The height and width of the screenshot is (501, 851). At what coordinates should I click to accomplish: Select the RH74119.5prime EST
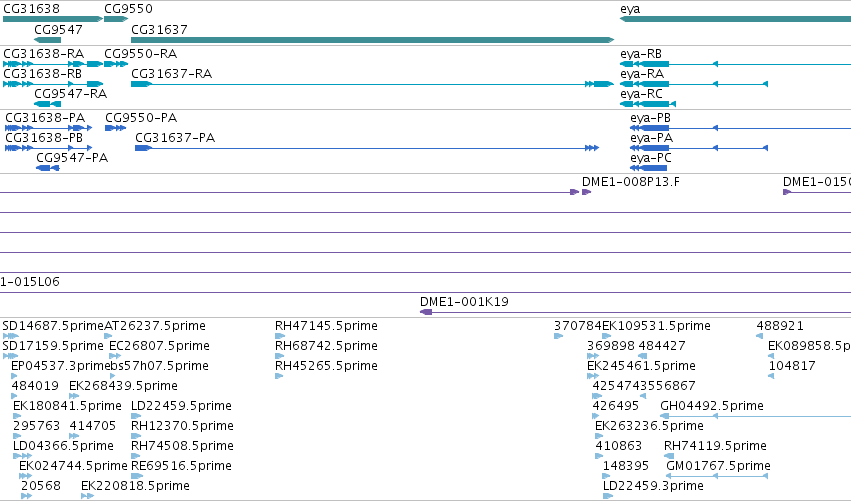(715, 446)
